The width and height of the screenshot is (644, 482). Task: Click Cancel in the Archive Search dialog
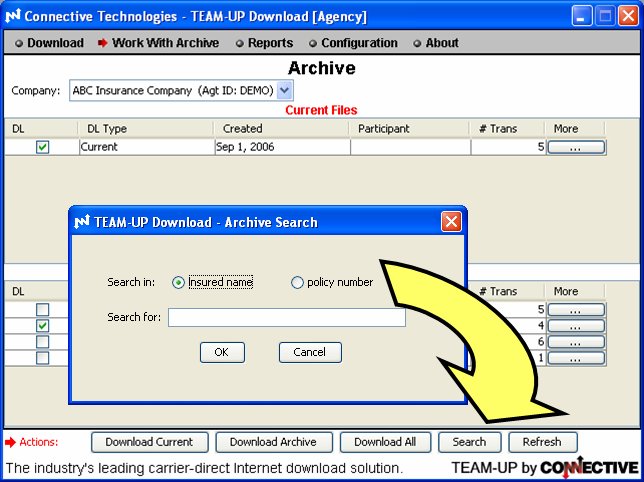[x=310, y=352]
